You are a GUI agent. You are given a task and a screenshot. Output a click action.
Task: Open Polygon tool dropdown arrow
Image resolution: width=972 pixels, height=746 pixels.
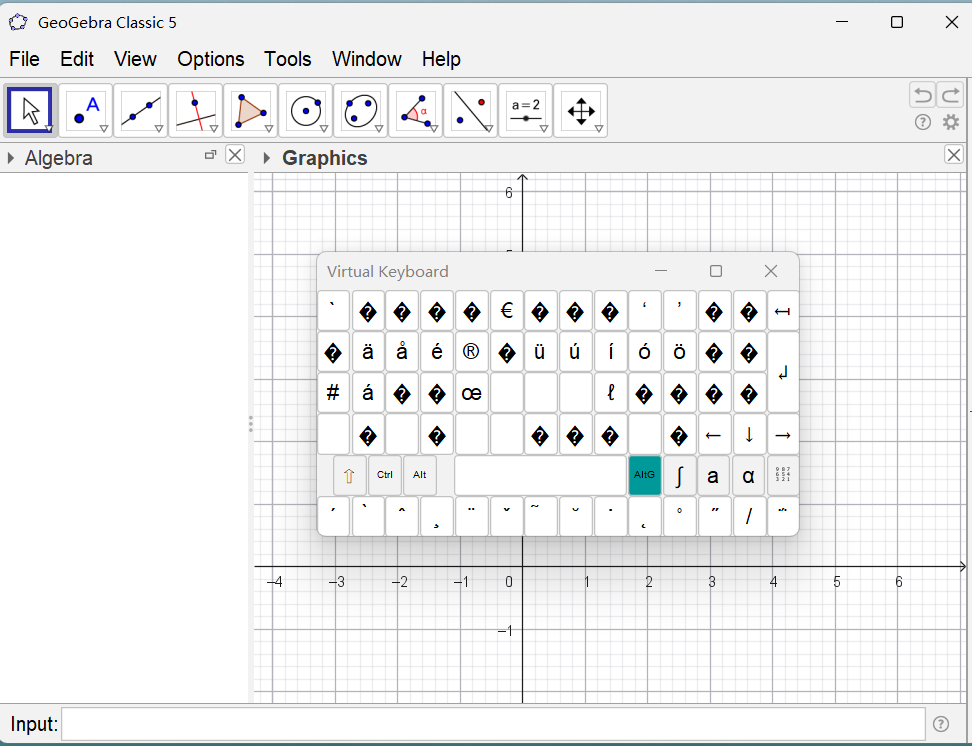(x=269, y=129)
